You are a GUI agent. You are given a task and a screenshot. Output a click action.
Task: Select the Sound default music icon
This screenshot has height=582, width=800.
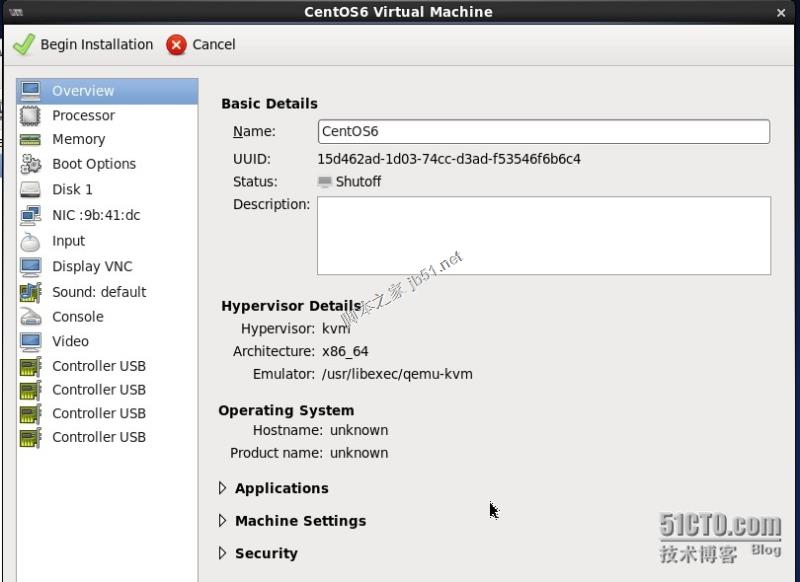31,292
